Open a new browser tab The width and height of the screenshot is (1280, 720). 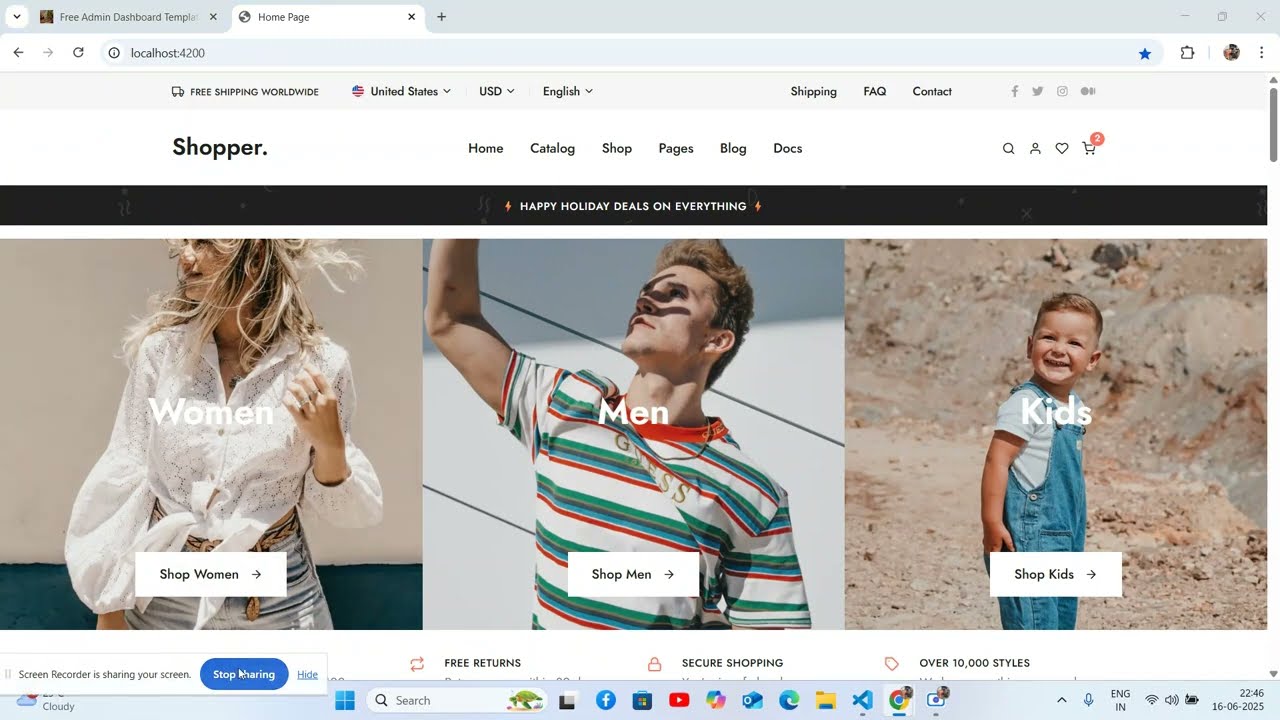[x=442, y=17]
